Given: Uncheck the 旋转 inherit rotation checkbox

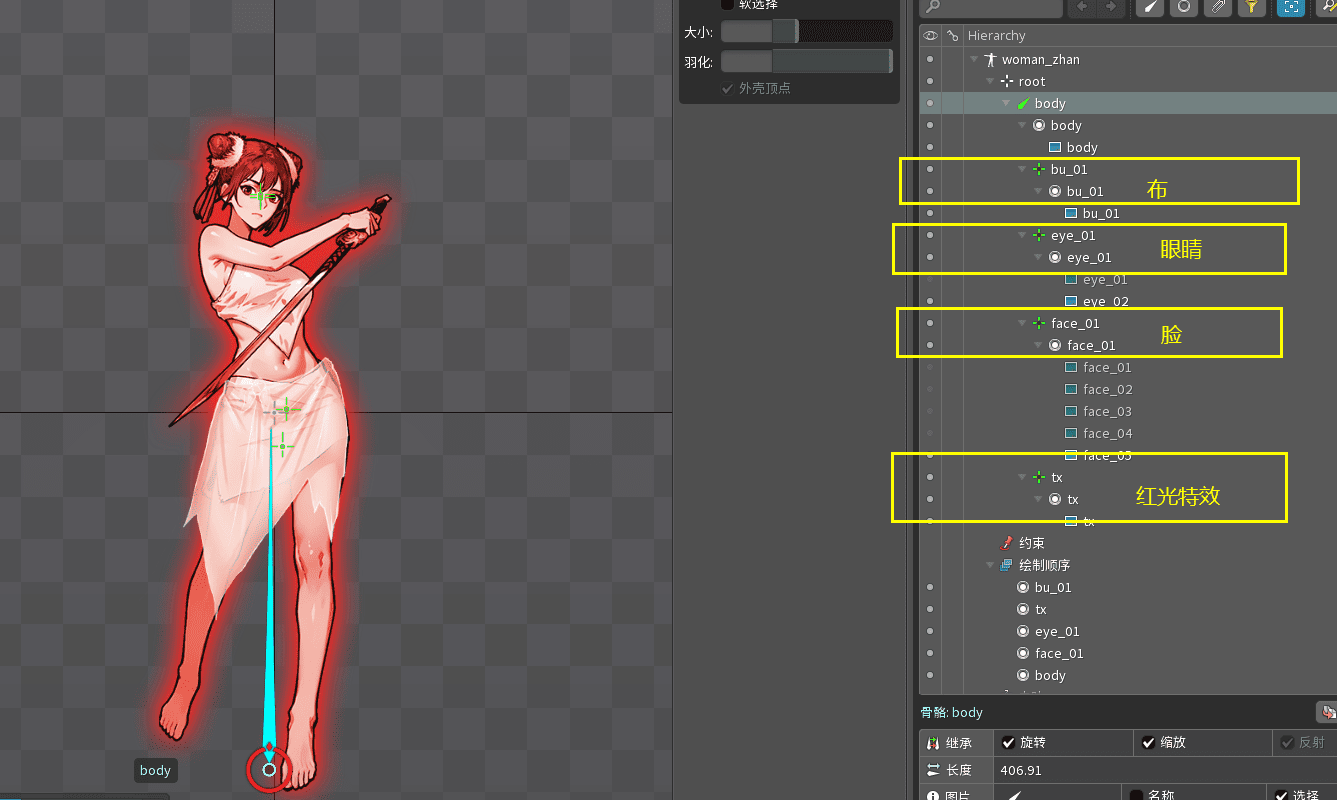Looking at the screenshot, I should tap(1008, 743).
